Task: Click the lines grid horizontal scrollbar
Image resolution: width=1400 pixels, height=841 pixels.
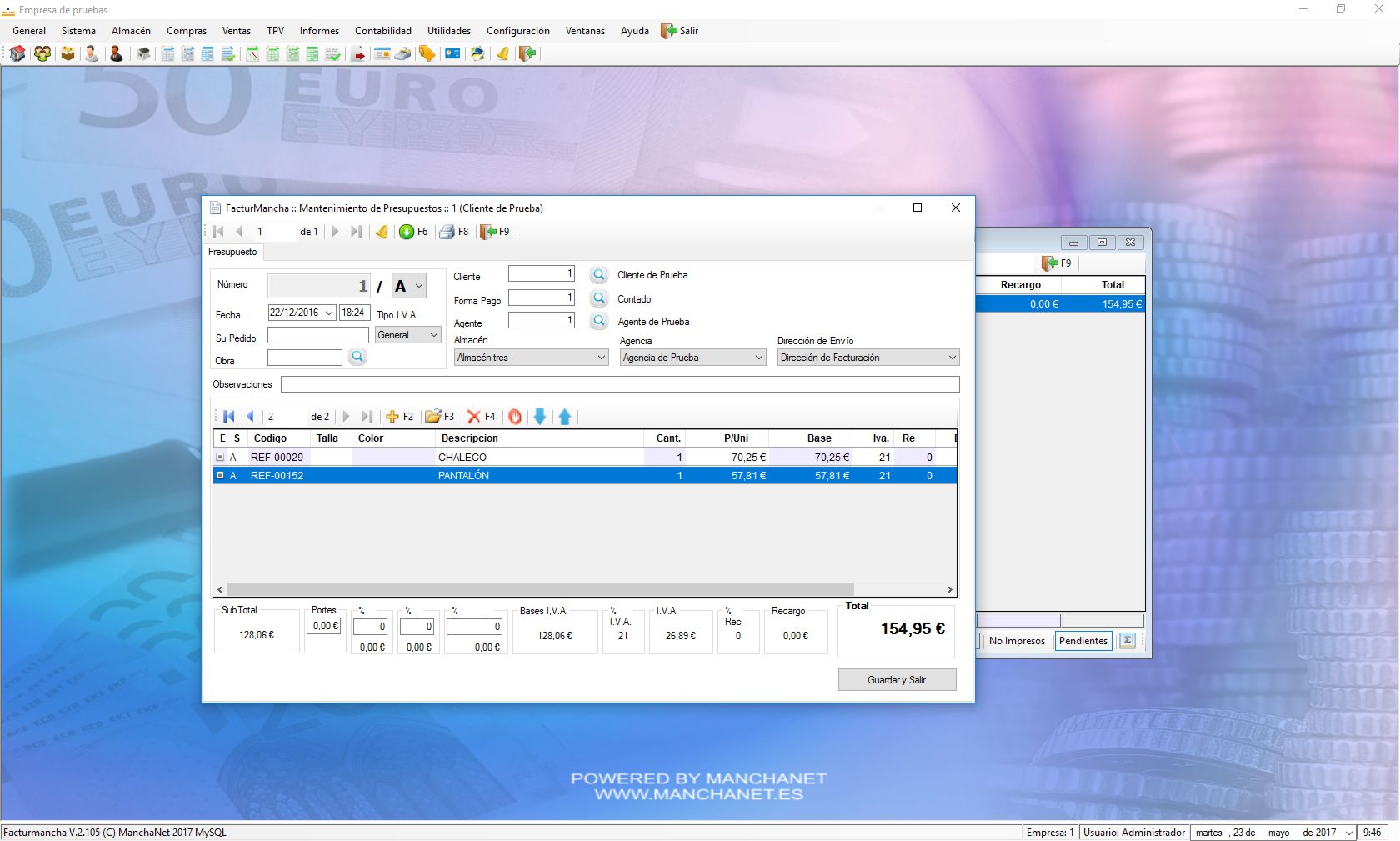Action: pos(540,589)
